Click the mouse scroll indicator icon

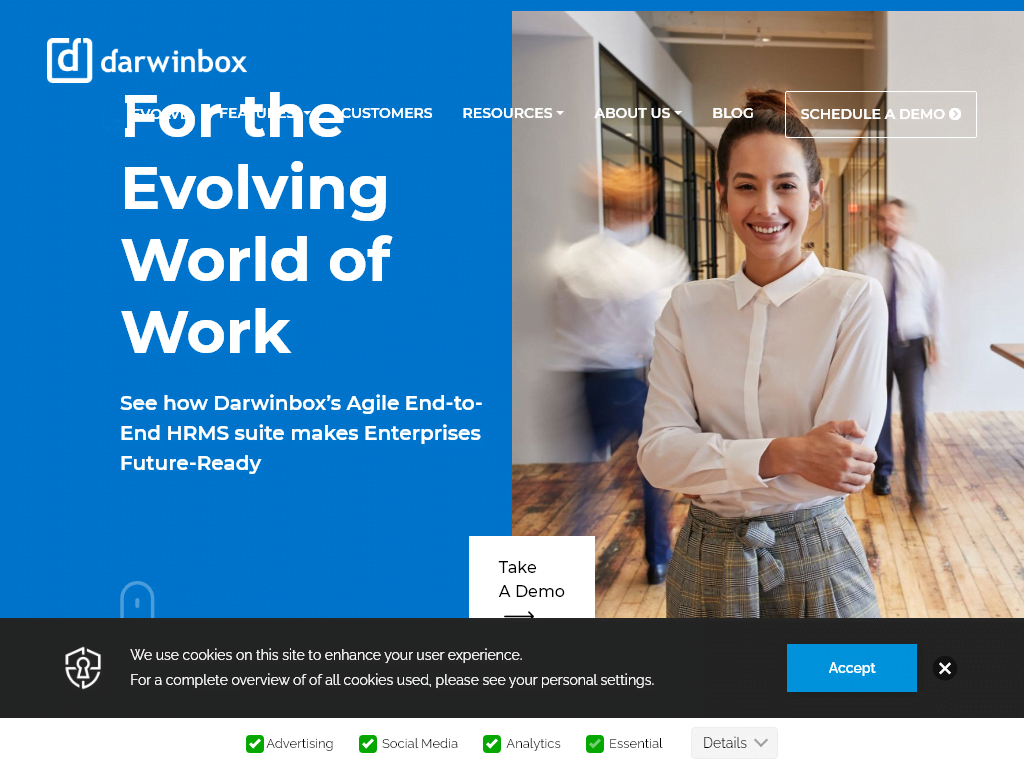(x=137, y=600)
